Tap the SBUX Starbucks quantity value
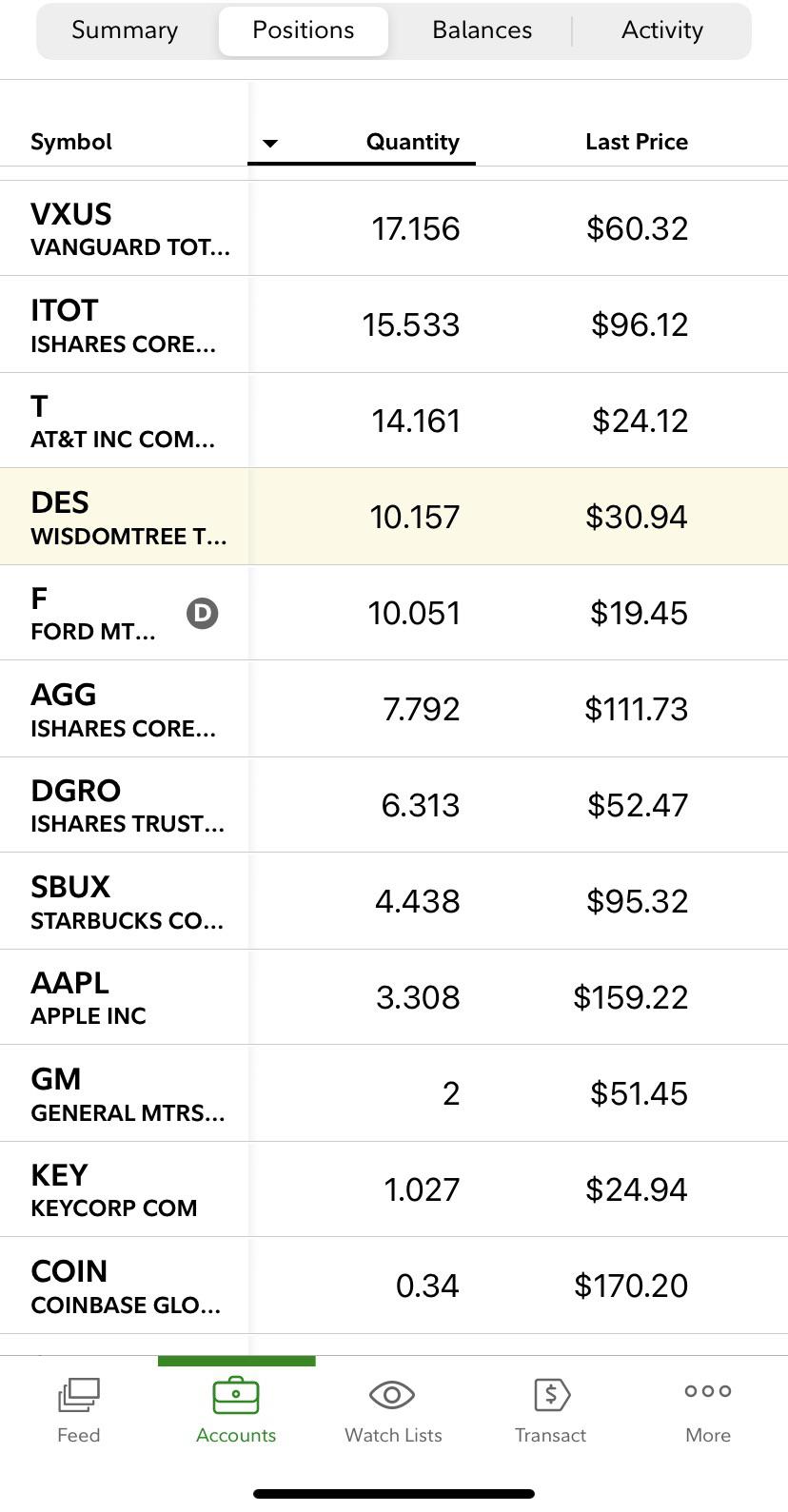 click(x=419, y=900)
